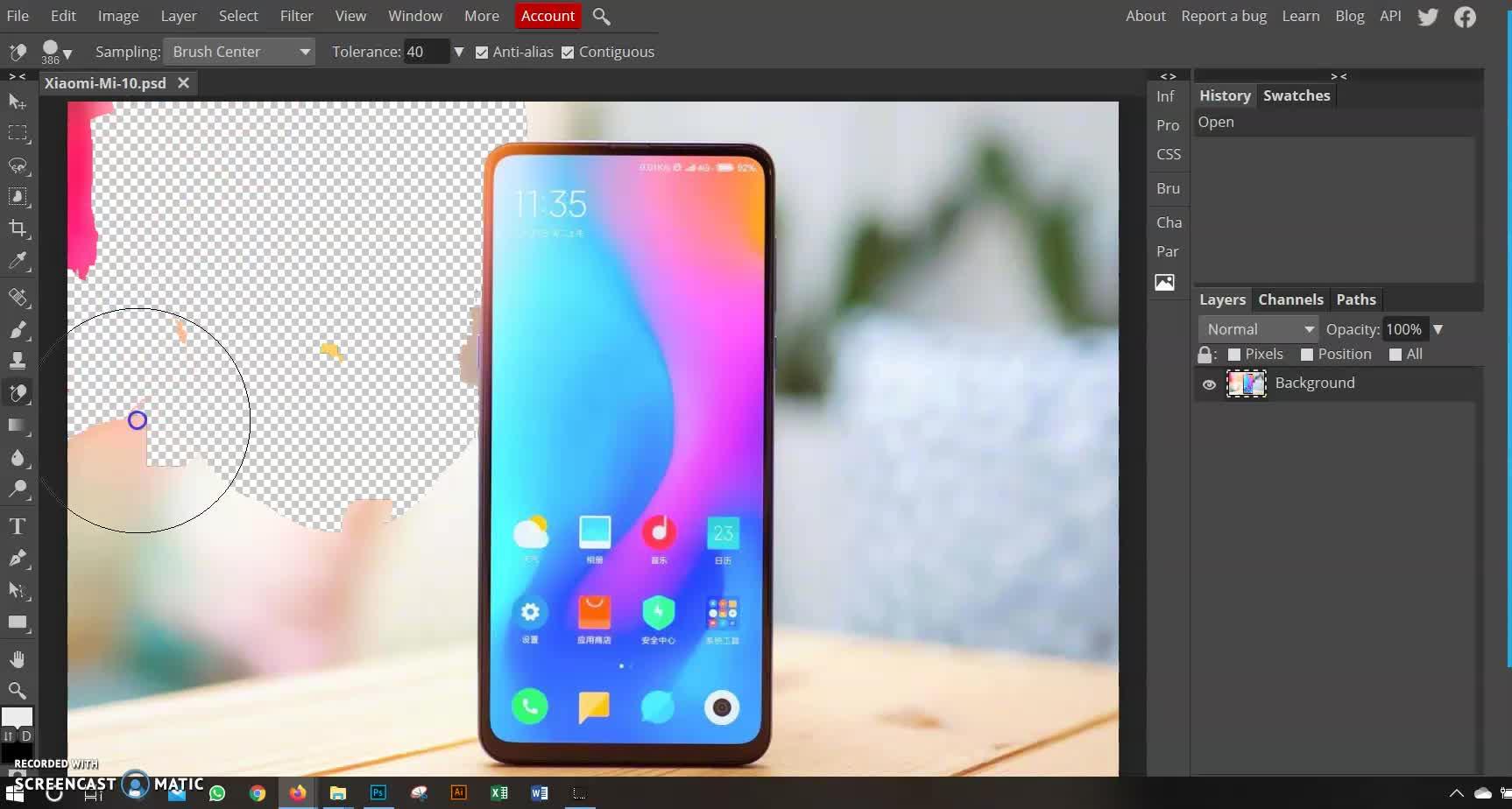Close the Xiaomi-Mi-10.psd document tab
The width and height of the screenshot is (1512, 809).
coord(183,83)
